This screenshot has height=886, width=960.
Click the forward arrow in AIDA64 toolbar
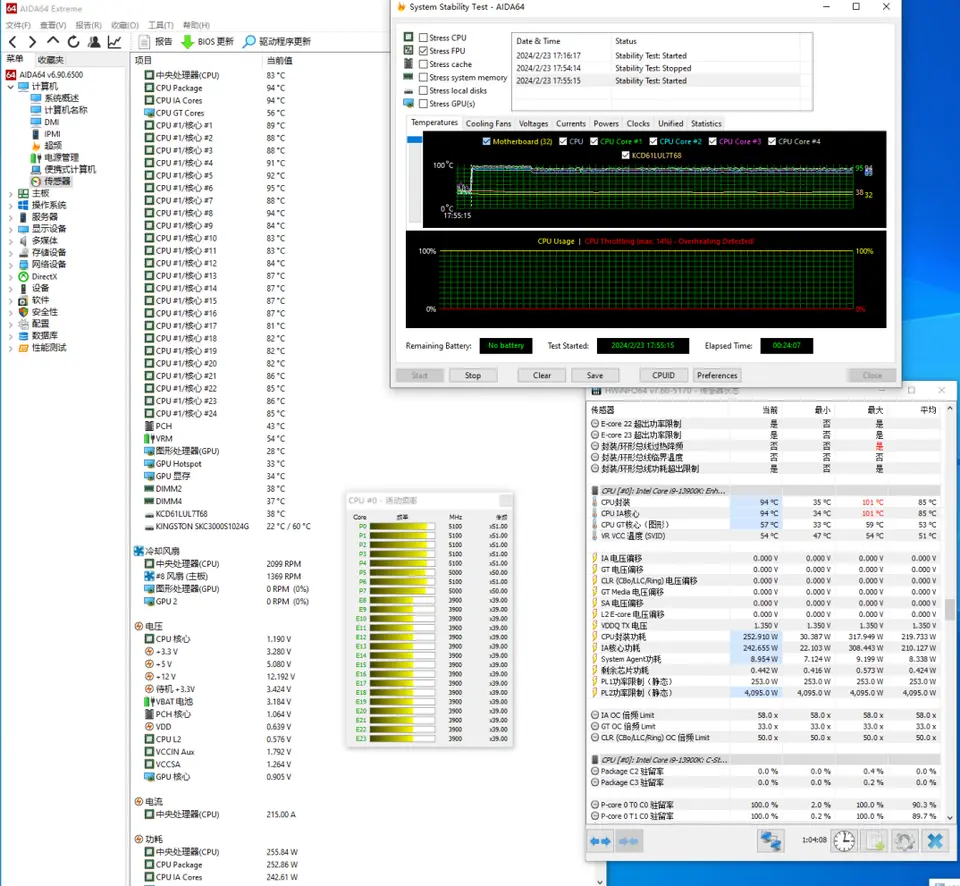[32, 42]
